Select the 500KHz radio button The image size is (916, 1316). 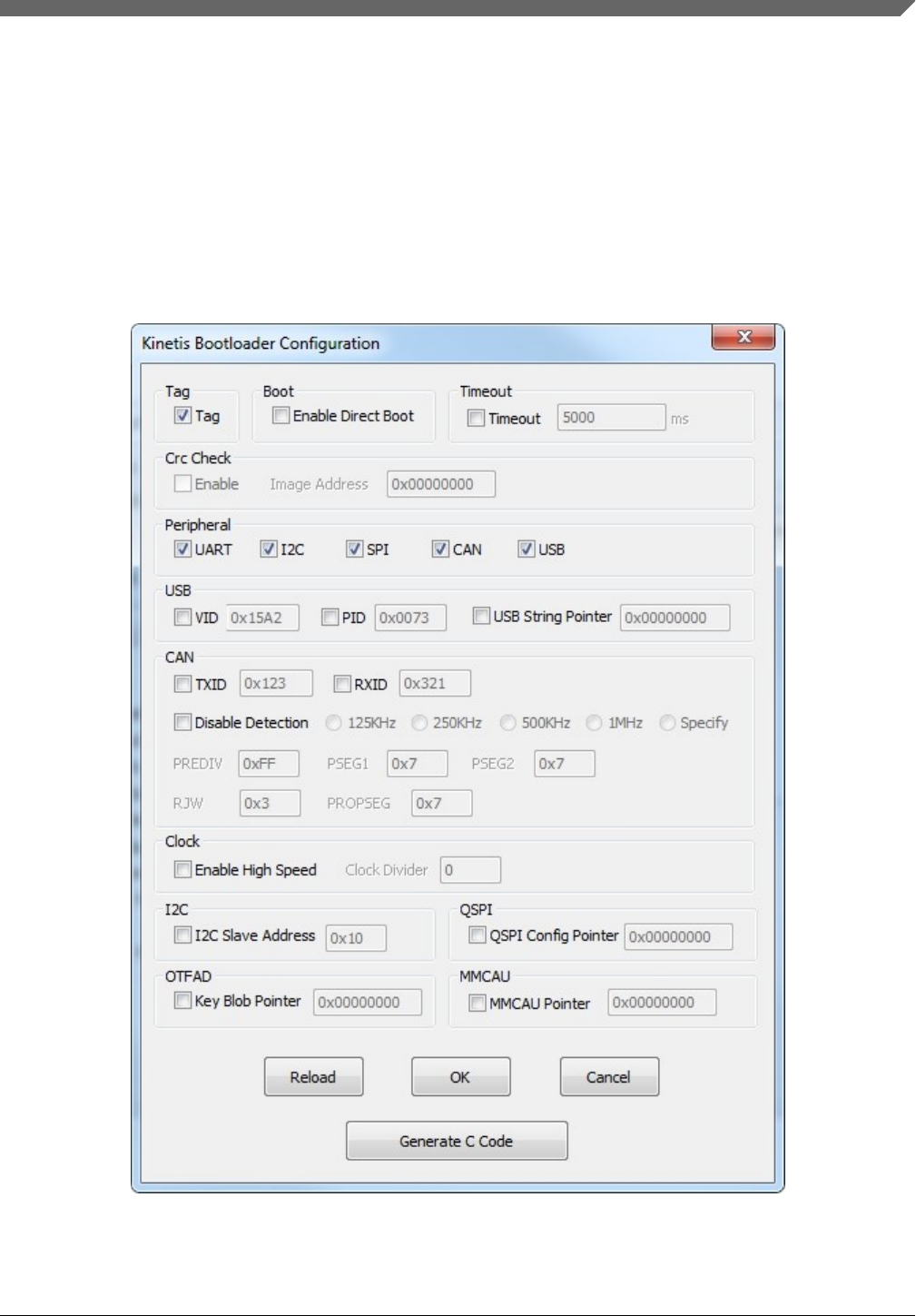click(x=508, y=723)
